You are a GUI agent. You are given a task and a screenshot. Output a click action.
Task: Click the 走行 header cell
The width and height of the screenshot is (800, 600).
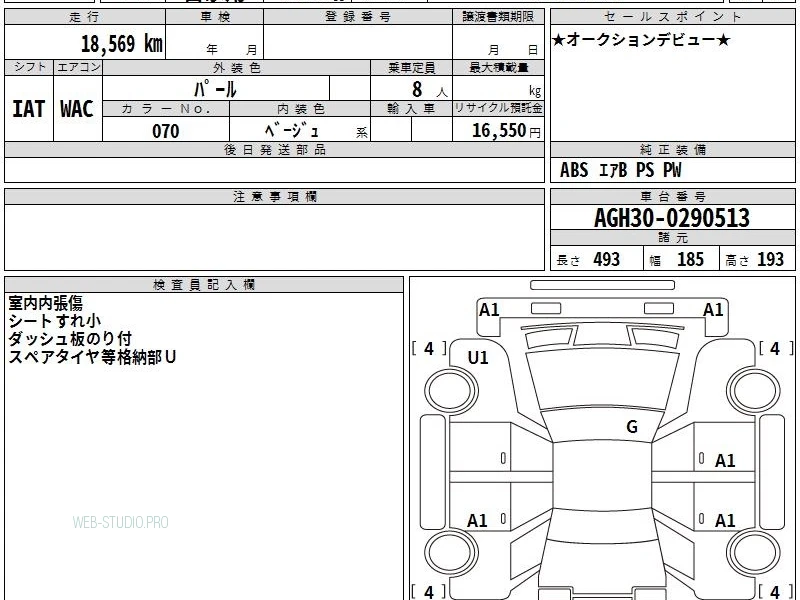tap(85, 17)
